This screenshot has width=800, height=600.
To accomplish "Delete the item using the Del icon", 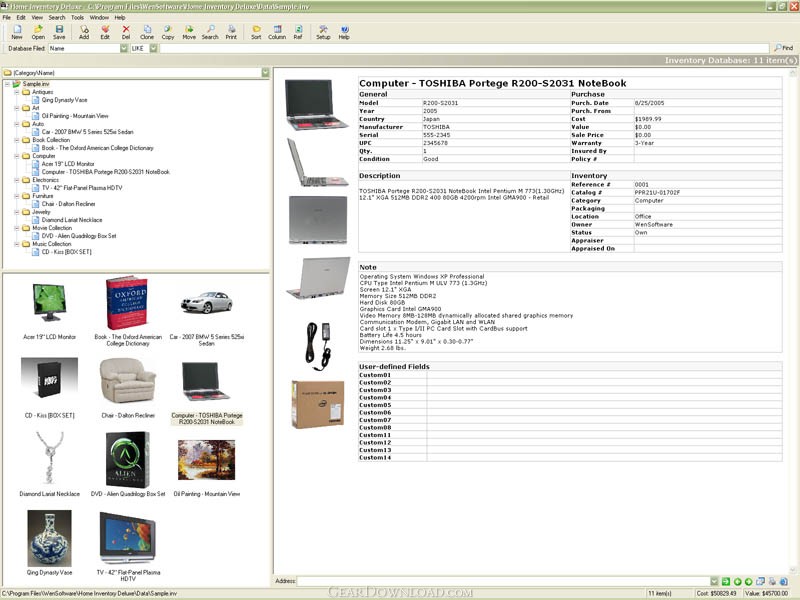I will pos(126,32).
